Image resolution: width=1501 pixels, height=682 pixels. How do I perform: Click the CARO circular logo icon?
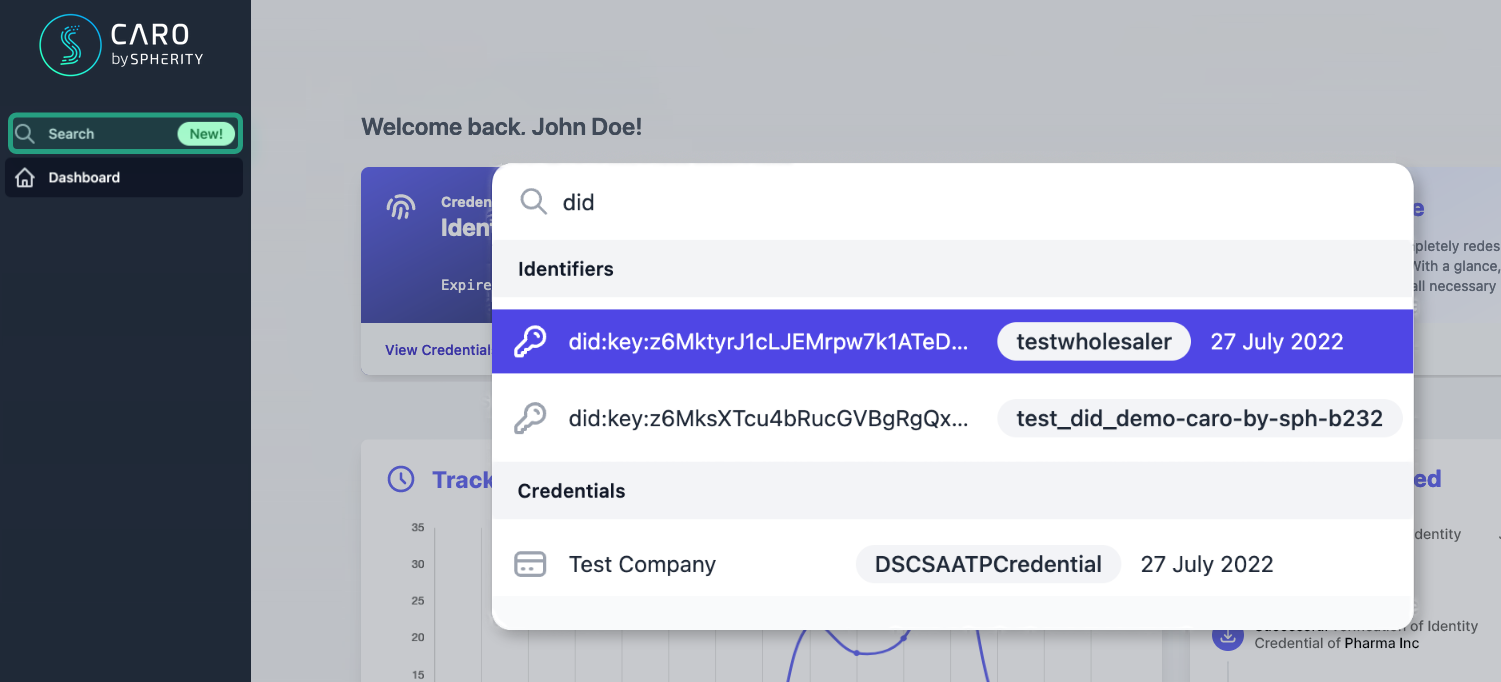70,45
